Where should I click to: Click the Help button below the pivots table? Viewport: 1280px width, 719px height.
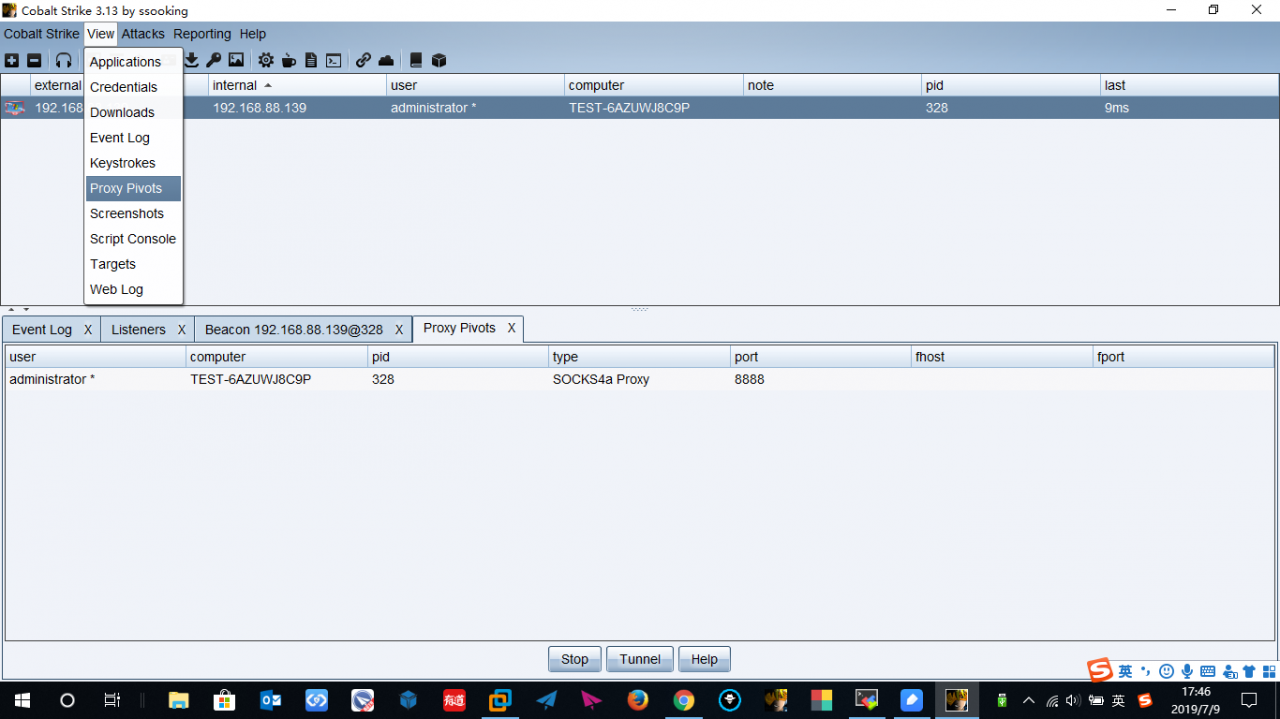(704, 659)
